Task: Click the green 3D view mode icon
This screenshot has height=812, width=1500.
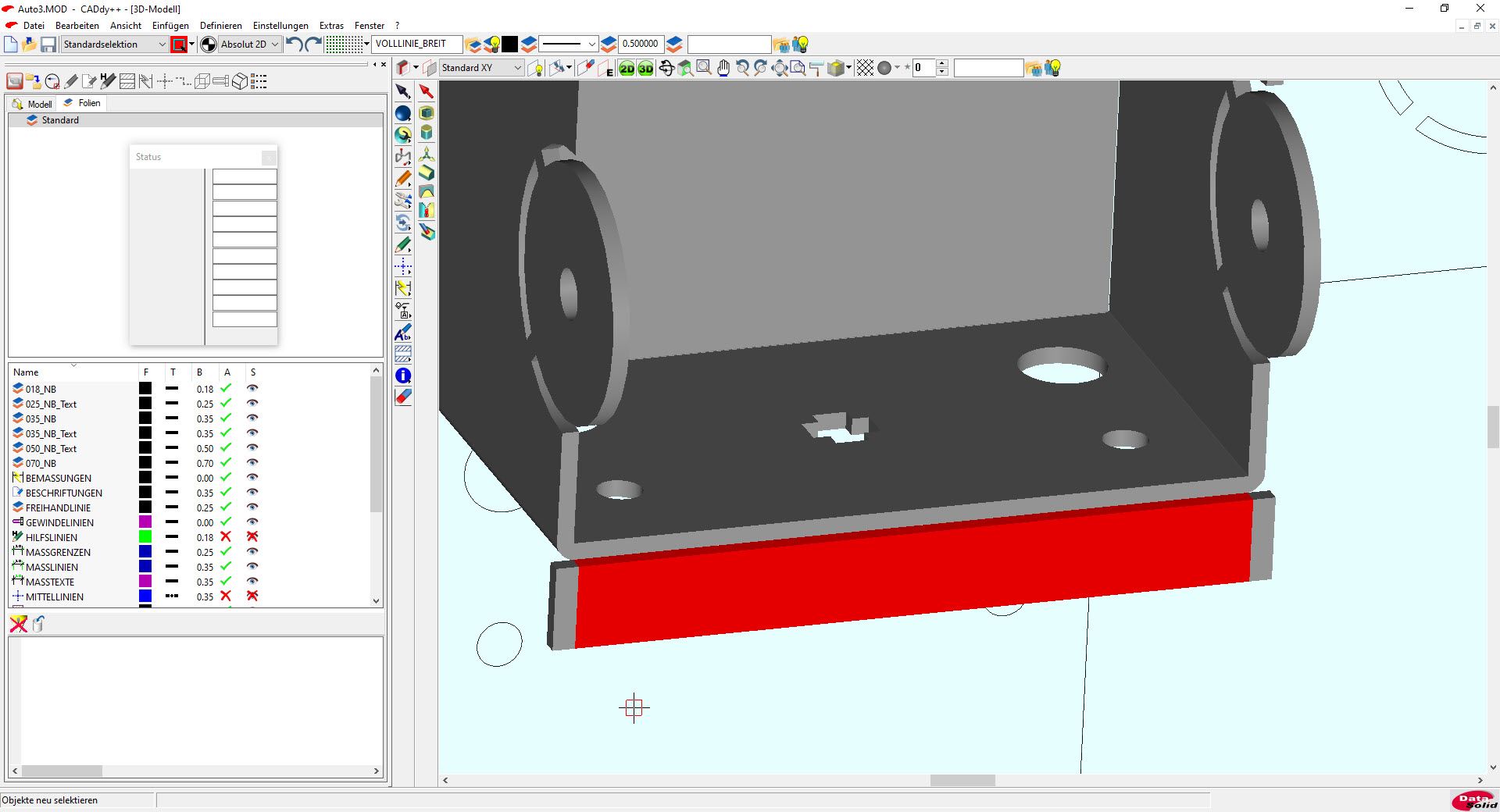Action: point(645,69)
